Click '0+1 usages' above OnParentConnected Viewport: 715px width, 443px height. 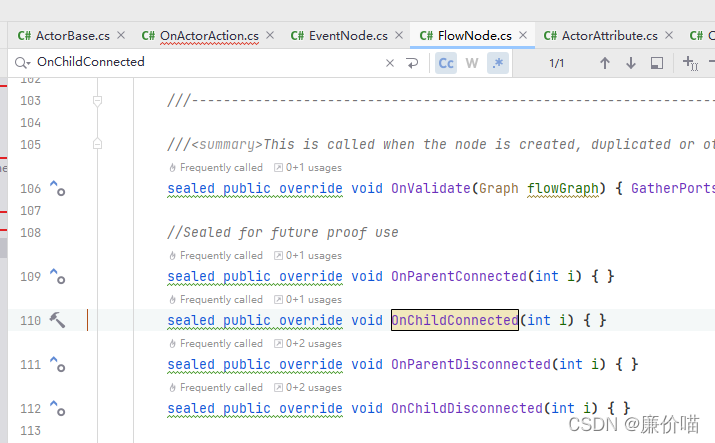308,256
